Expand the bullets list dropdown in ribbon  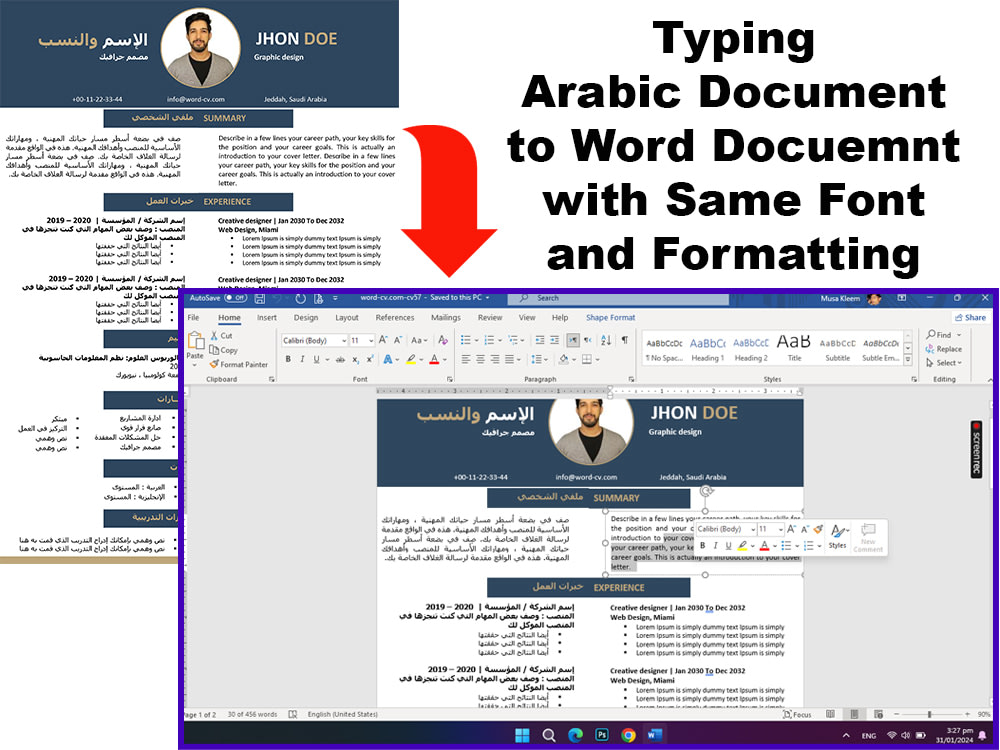[476, 340]
